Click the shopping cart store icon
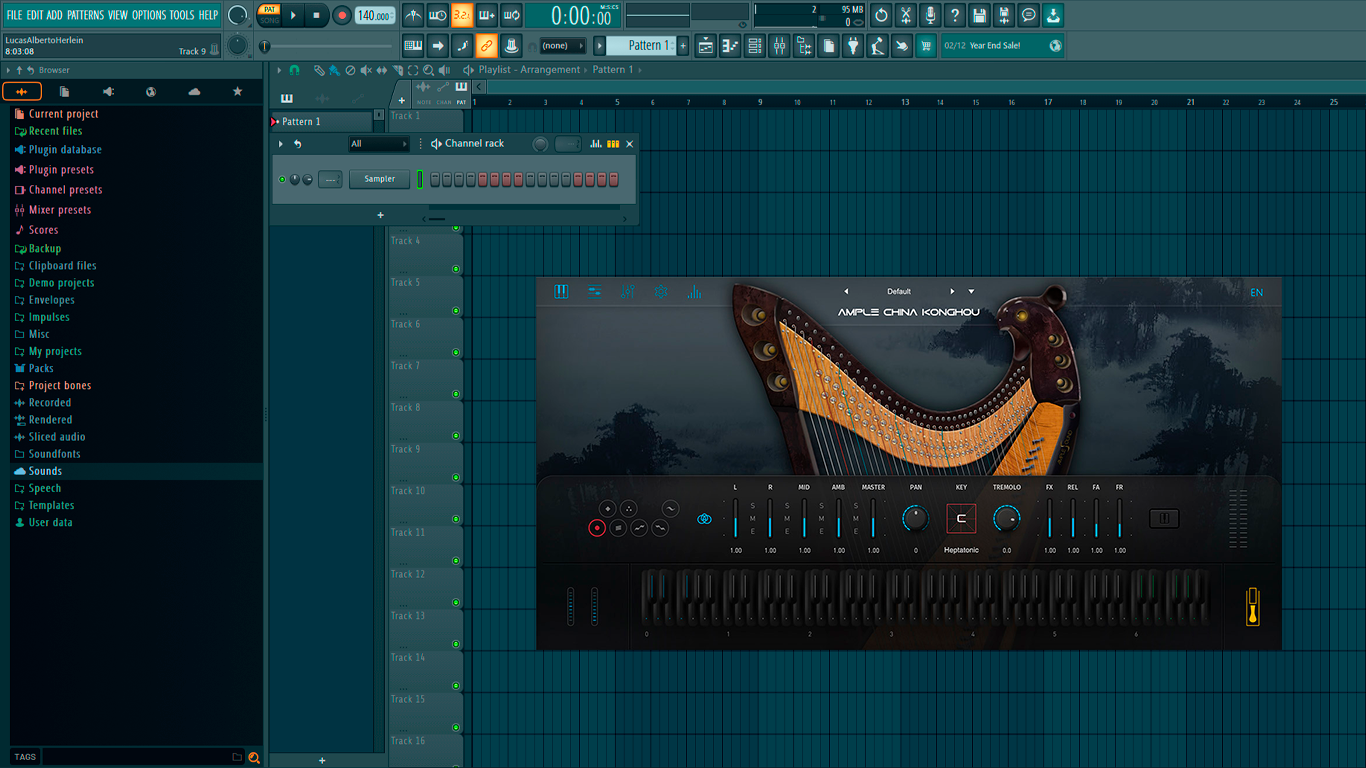 coord(926,46)
